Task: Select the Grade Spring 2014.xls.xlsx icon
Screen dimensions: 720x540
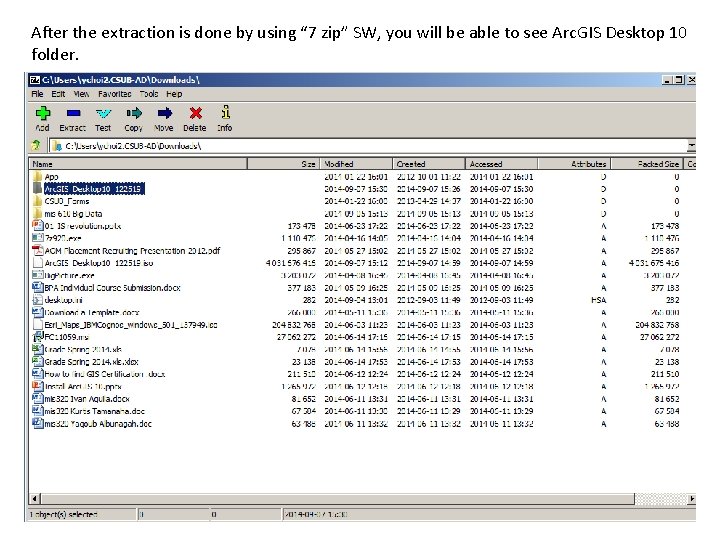Action: pos(38,361)
